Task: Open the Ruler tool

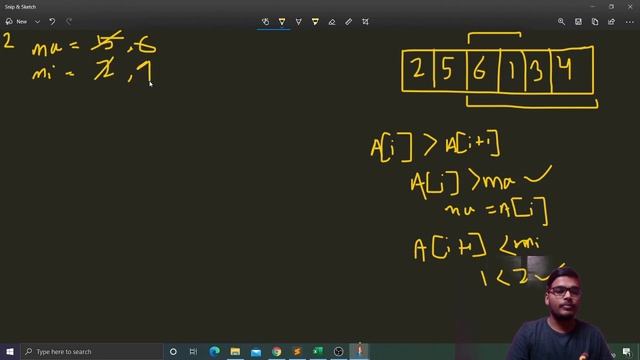Action: coord(348,22)
